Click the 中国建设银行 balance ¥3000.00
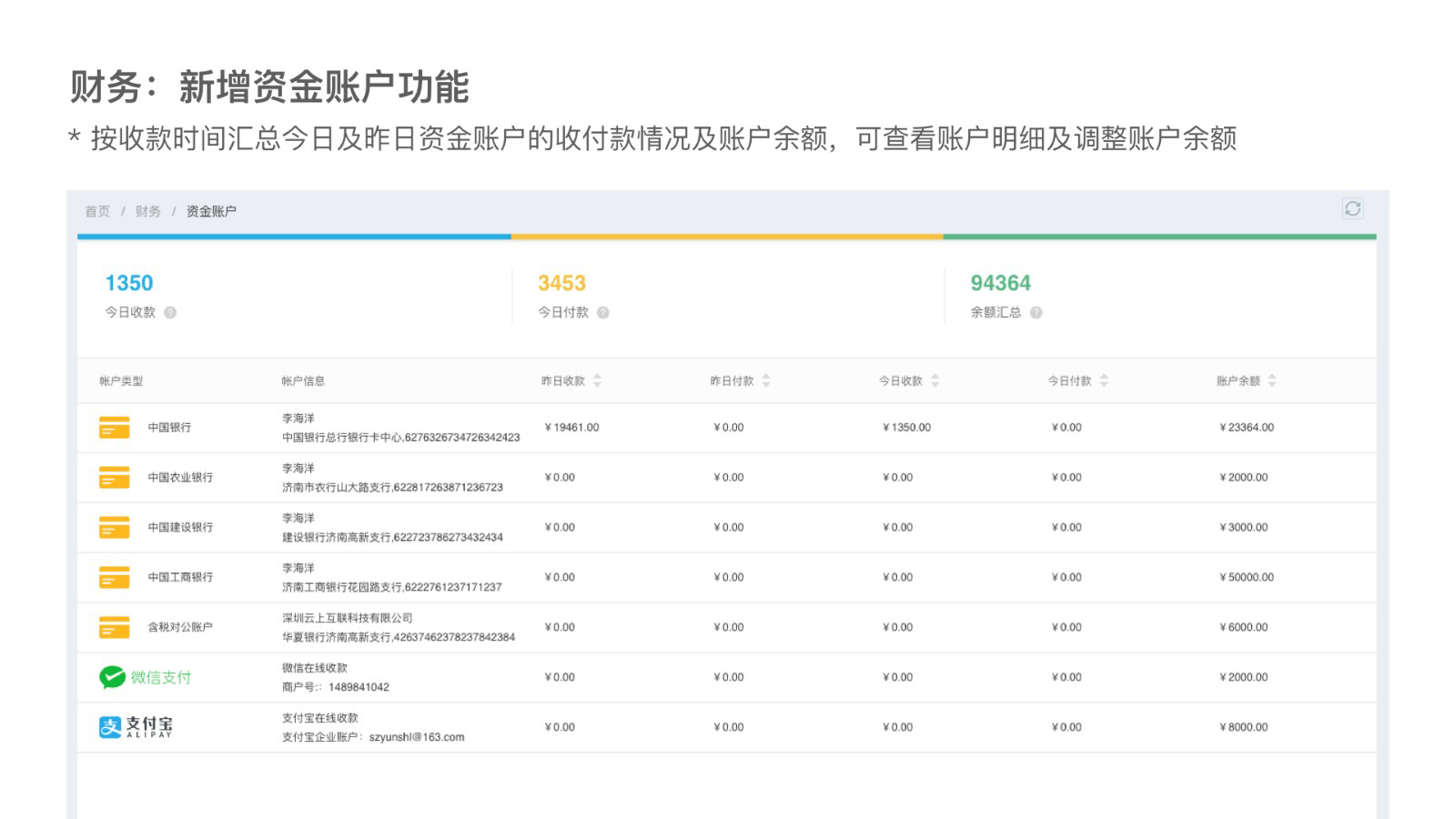Viewport: 1456px width, 819px height. tap(1243, 528)
